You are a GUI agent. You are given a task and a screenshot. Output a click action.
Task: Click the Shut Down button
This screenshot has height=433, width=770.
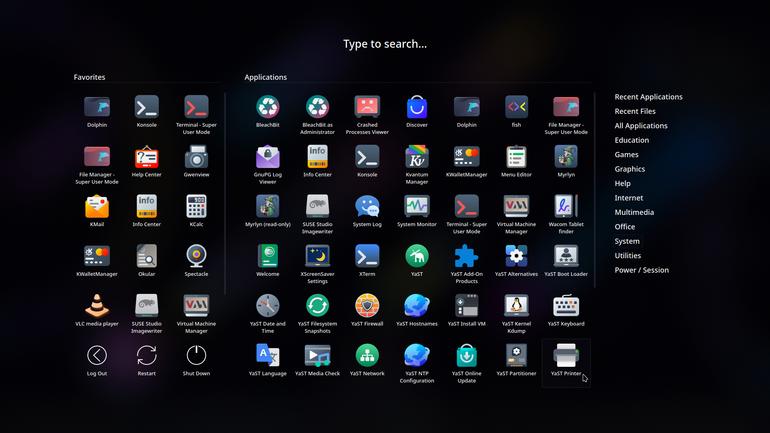click(x=196, y=360)
